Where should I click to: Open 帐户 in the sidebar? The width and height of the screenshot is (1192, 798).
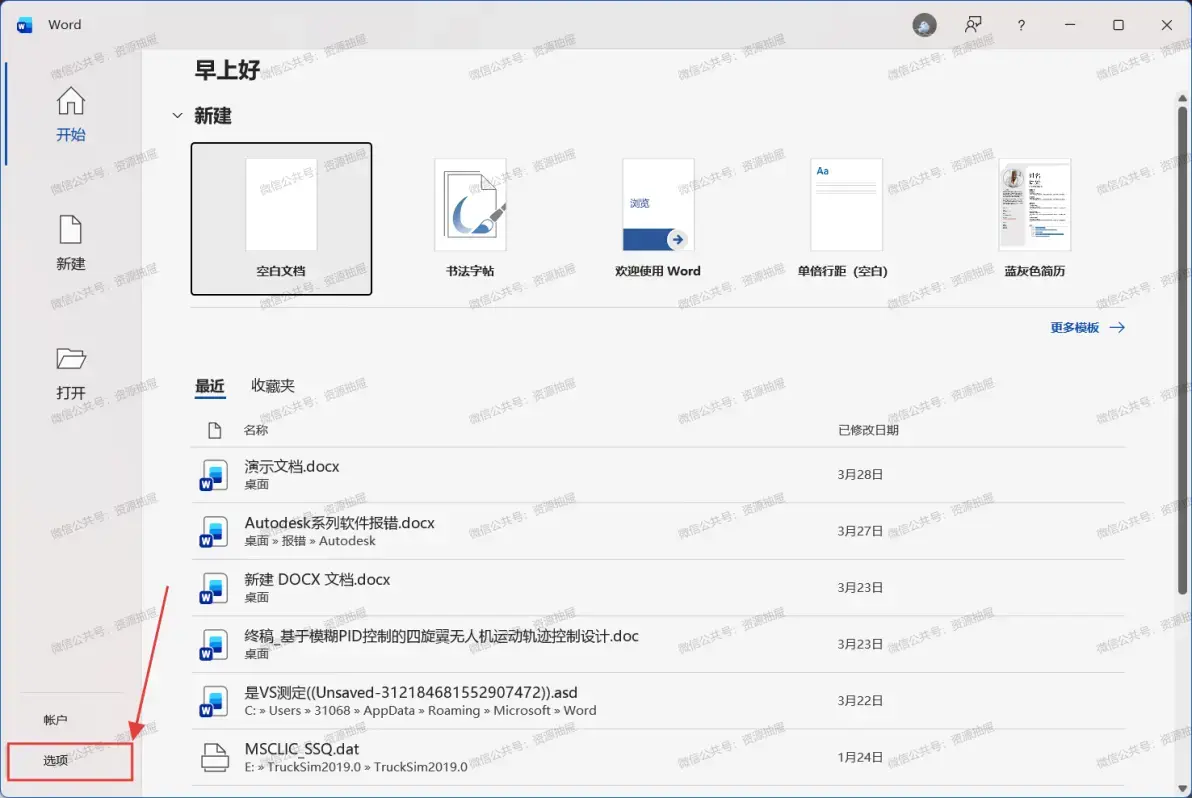pyautogui.click(x=55, y=720)
